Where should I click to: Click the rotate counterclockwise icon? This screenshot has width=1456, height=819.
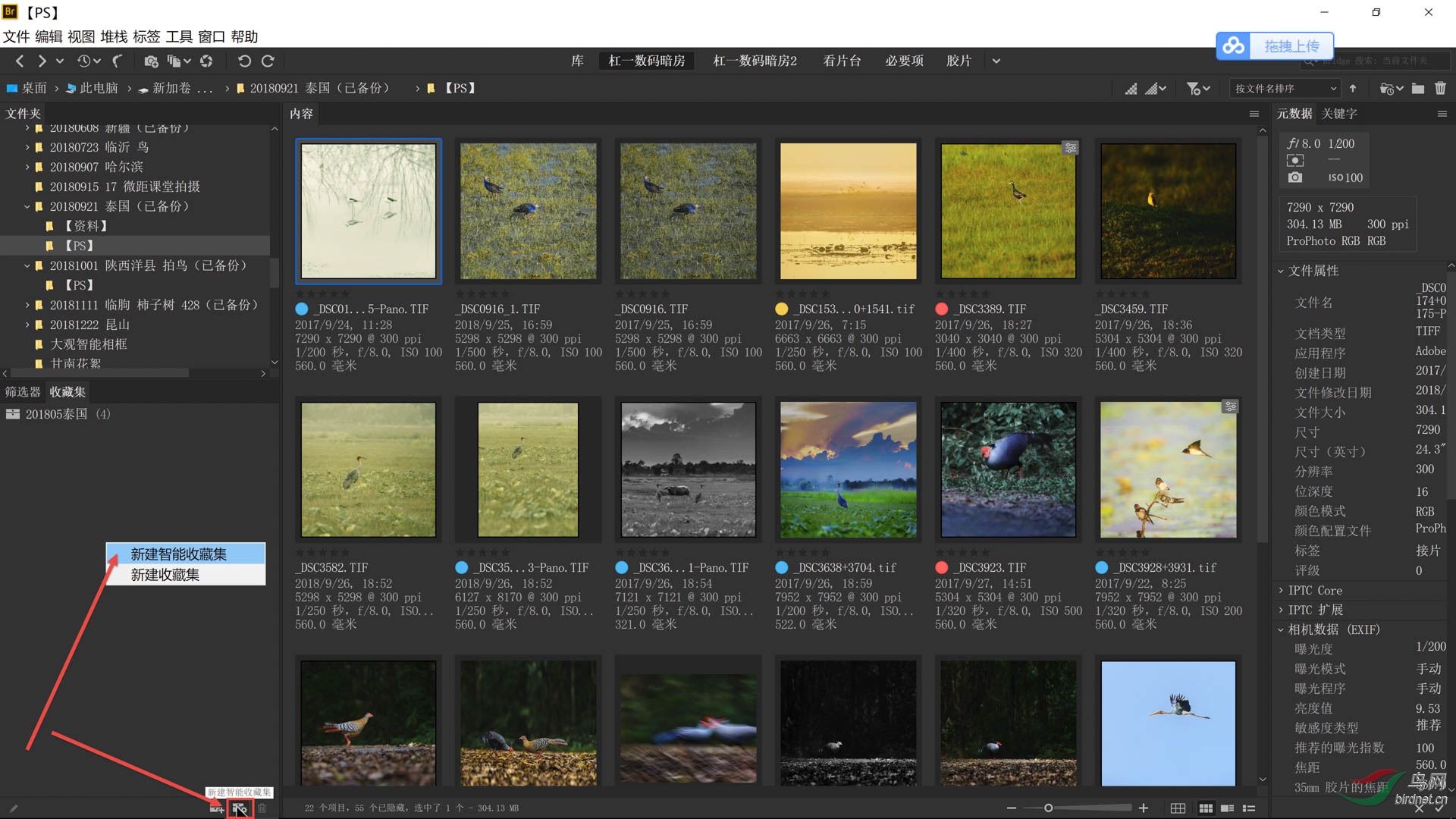click(x=243, y=61)
